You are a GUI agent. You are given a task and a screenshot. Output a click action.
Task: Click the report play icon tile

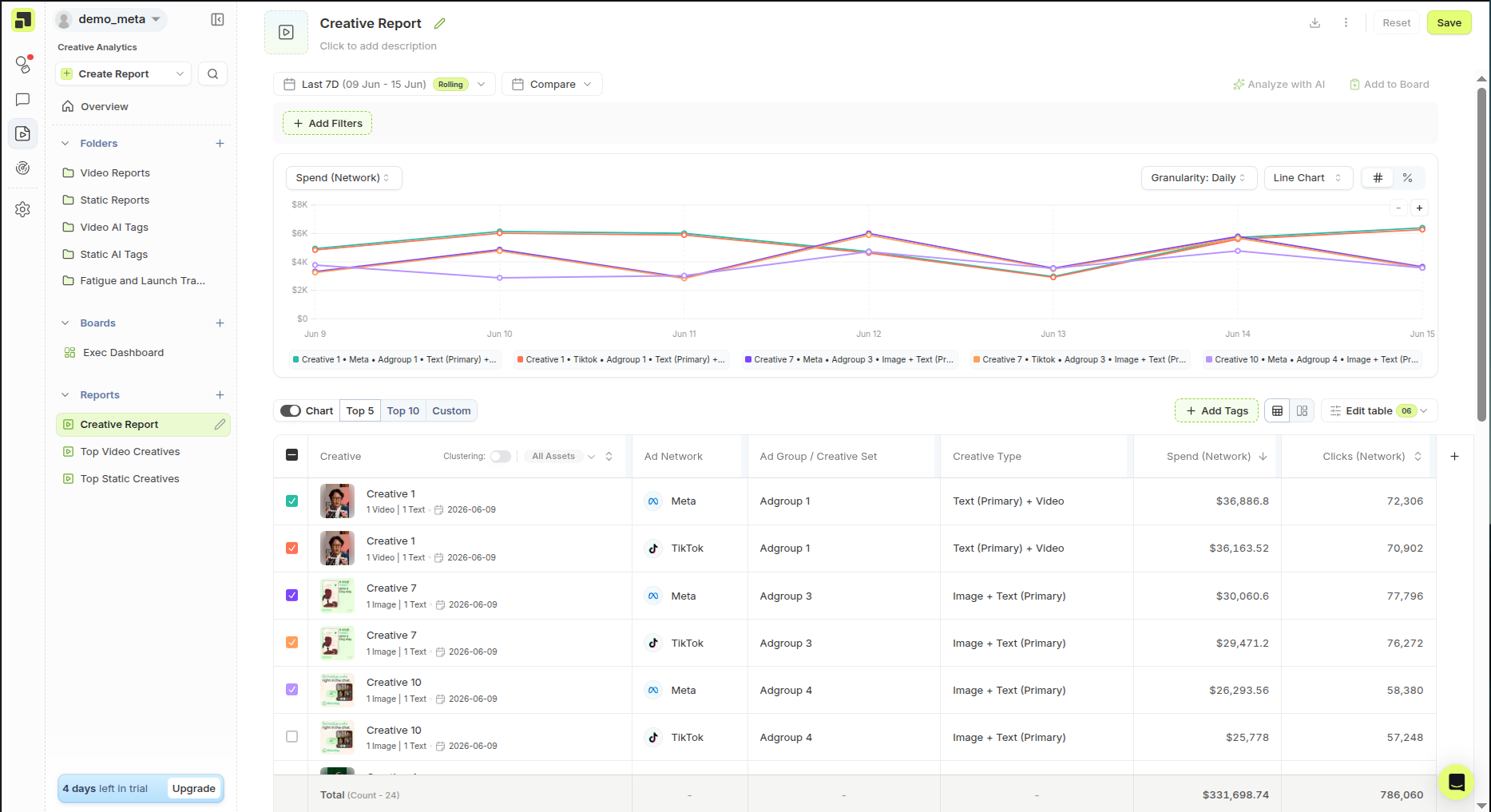click(286, 32)
